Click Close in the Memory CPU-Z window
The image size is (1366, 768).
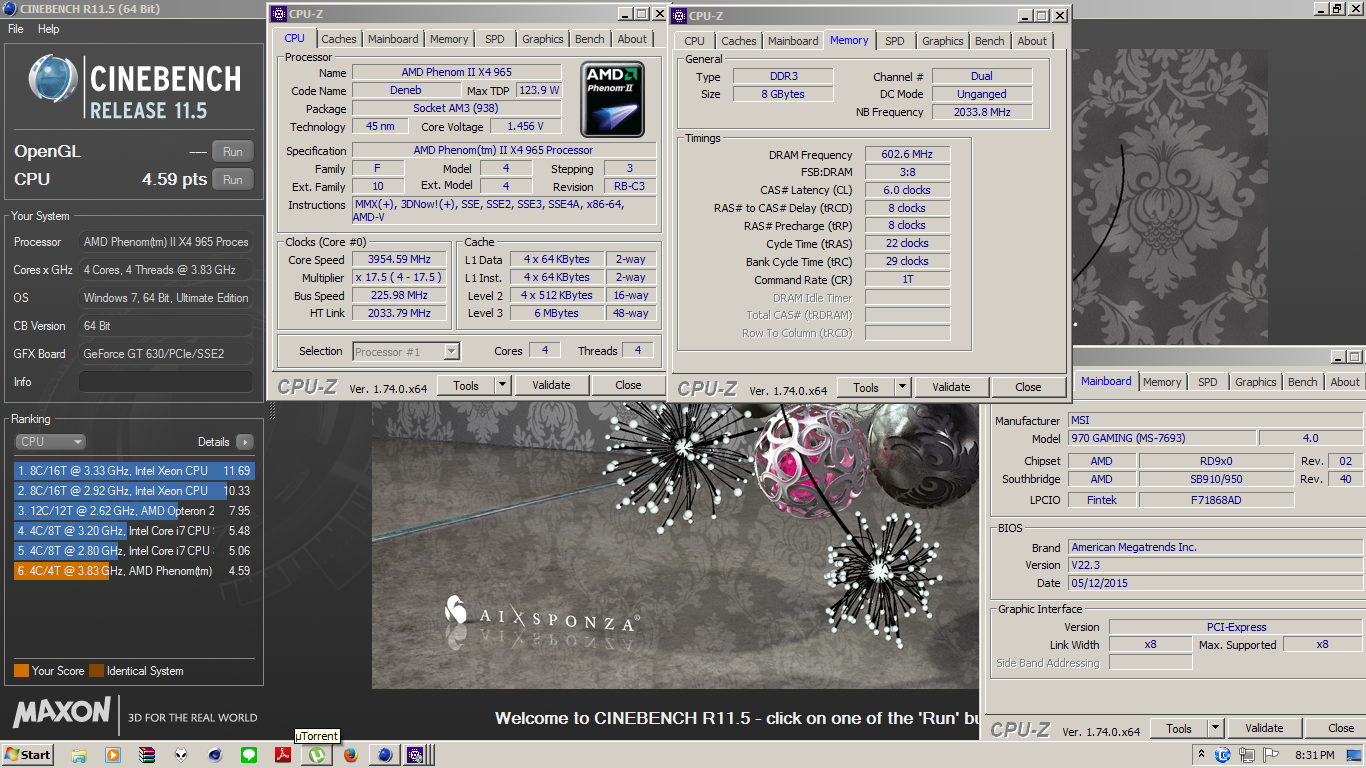click(x=1028, y=387)
